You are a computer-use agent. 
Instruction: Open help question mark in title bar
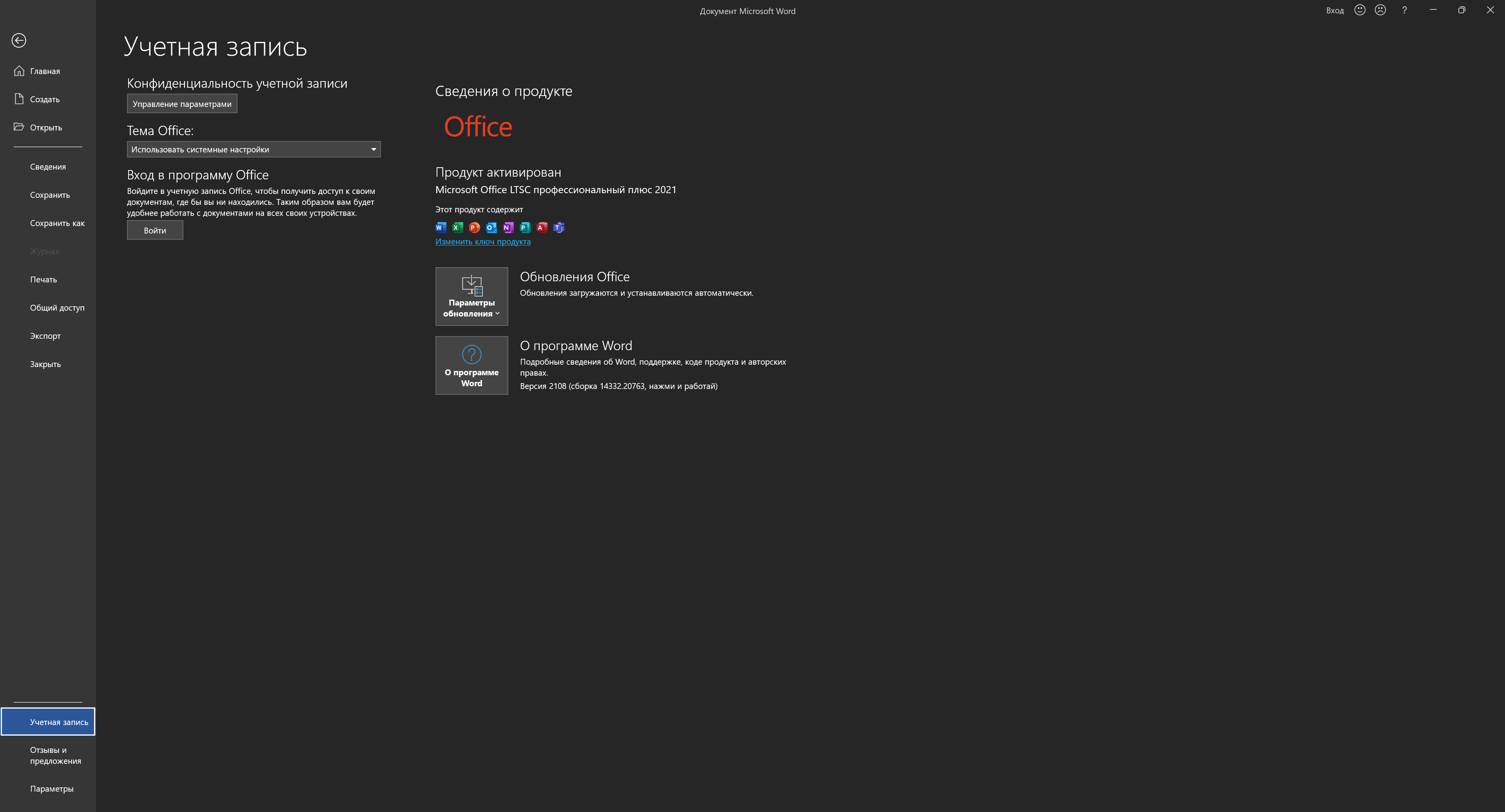tap(1404, 10)
